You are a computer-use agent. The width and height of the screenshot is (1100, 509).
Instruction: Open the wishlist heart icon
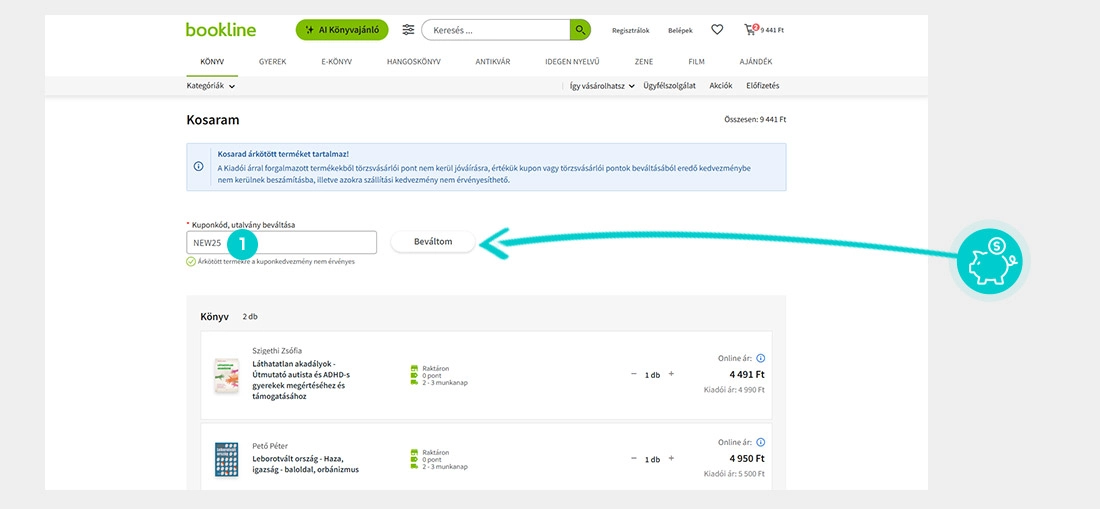pyautogui.click(x=717, y=30)
